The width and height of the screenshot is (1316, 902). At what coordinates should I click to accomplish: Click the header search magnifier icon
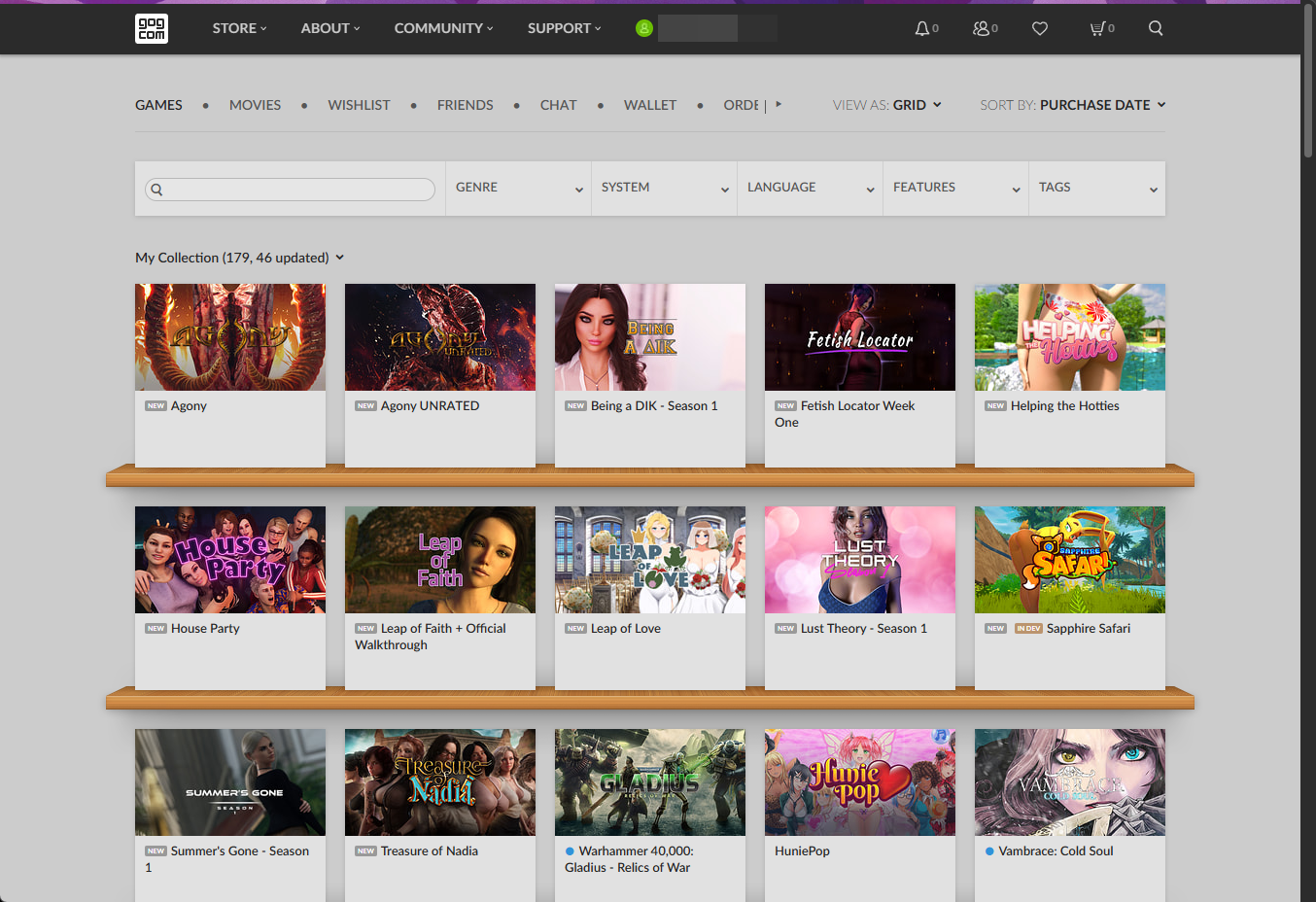1156,28
